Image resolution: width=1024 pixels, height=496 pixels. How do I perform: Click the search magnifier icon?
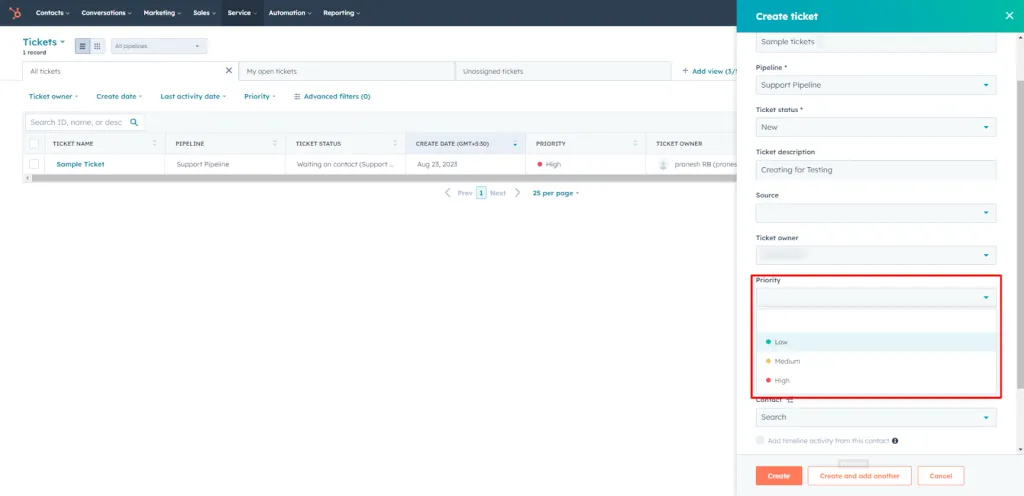point(134,122)
